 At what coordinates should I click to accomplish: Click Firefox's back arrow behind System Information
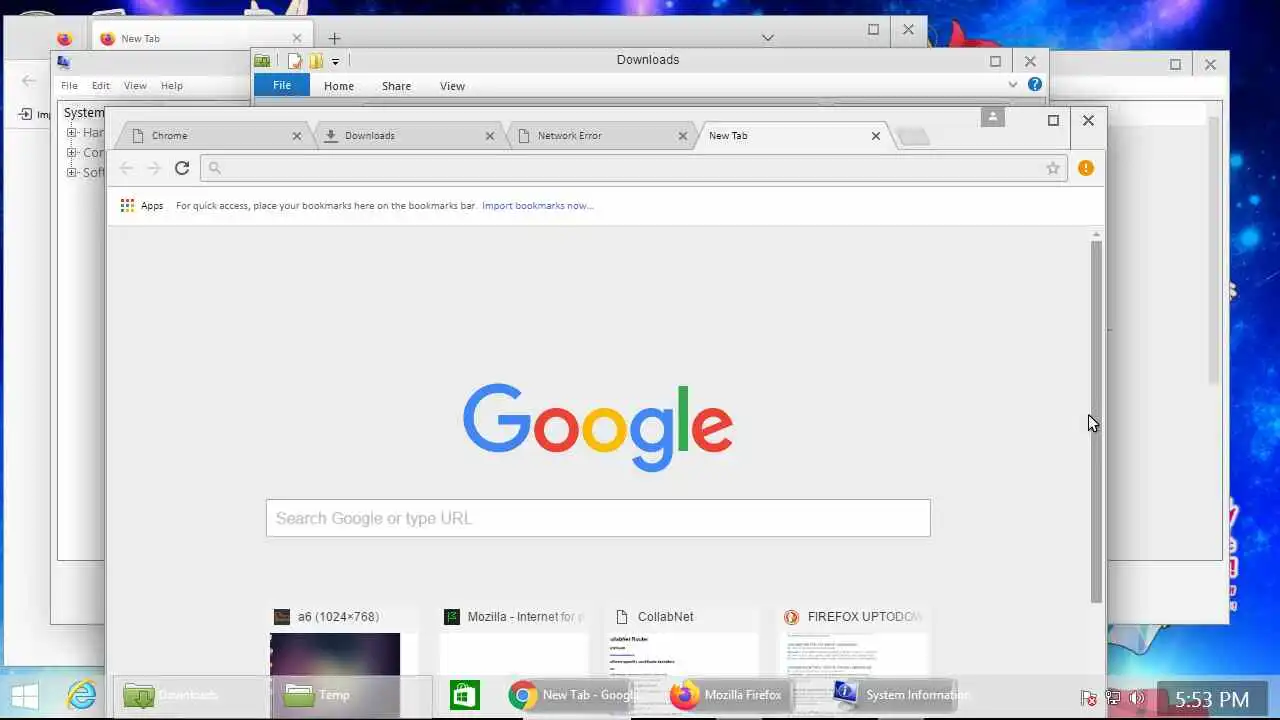[29, 81]
